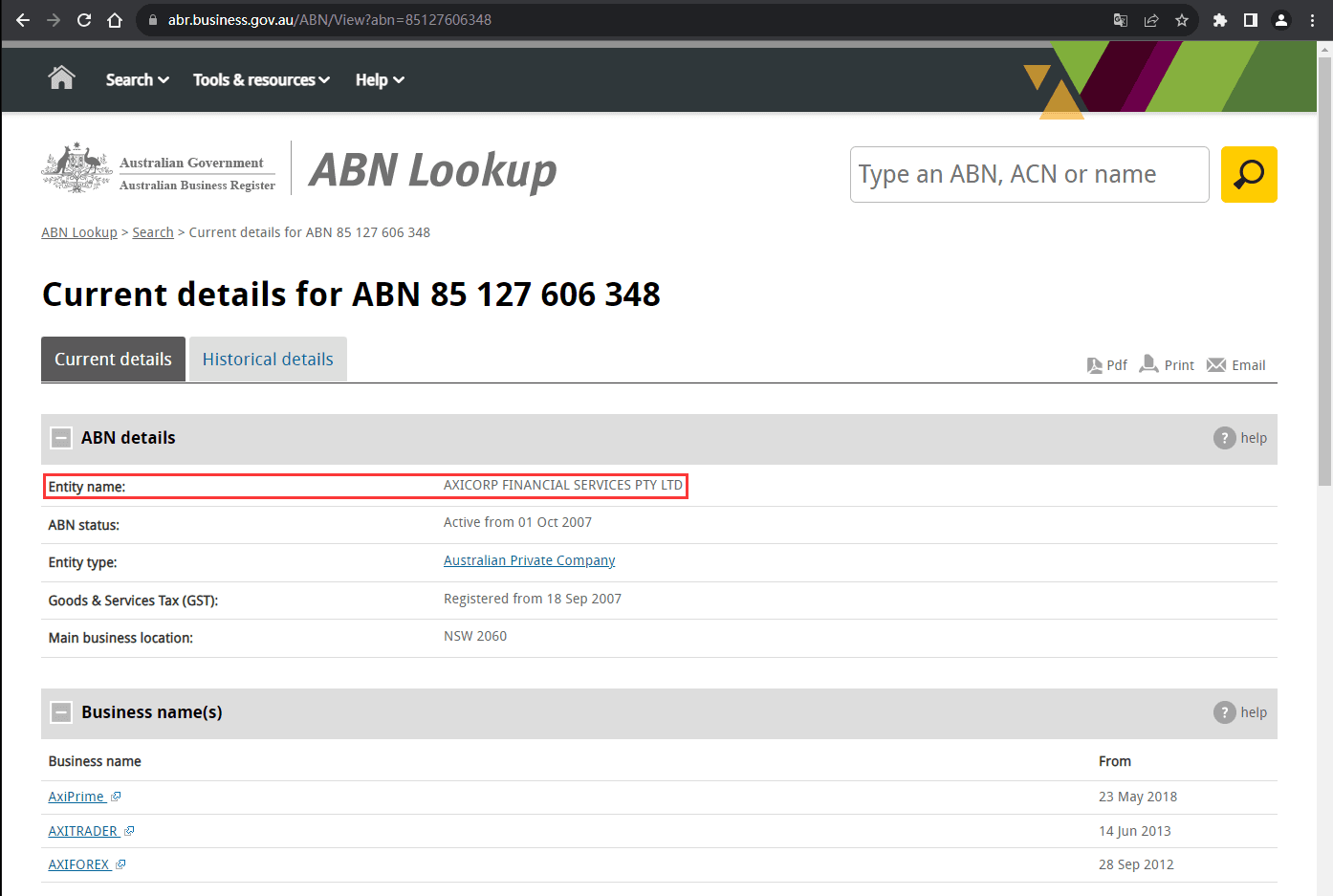Viewport: 1333px width, 896px height.
Task: Click the share page icon
Action: point(1151,20)
